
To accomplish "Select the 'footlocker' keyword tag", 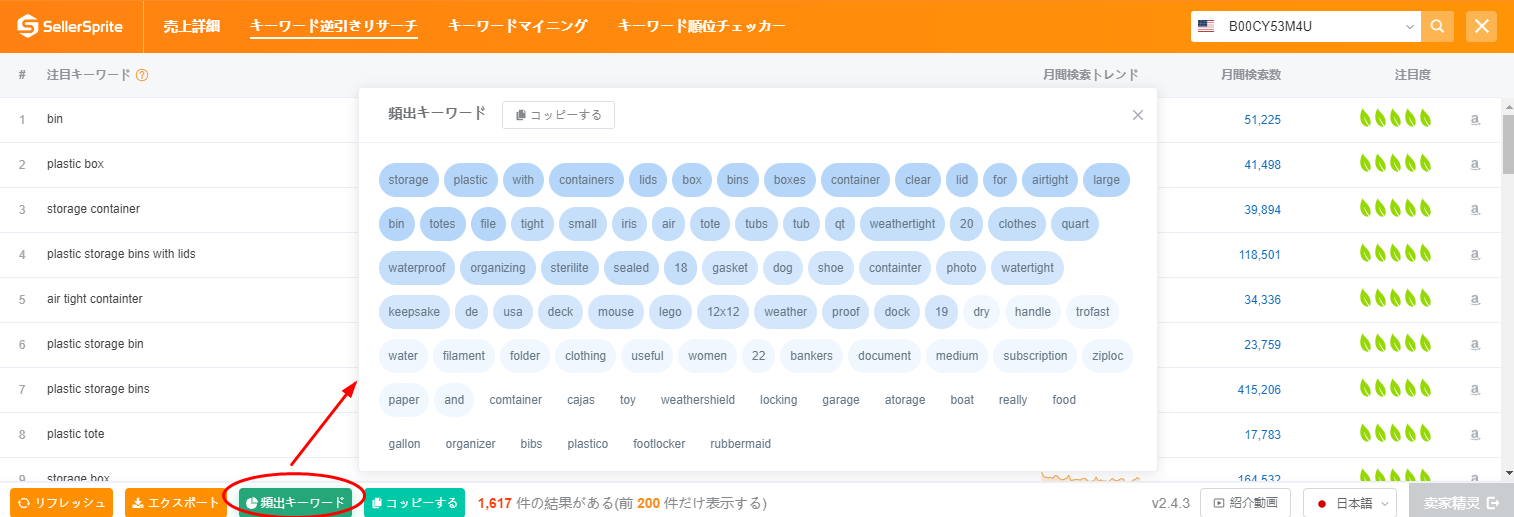I will (659, 444).
